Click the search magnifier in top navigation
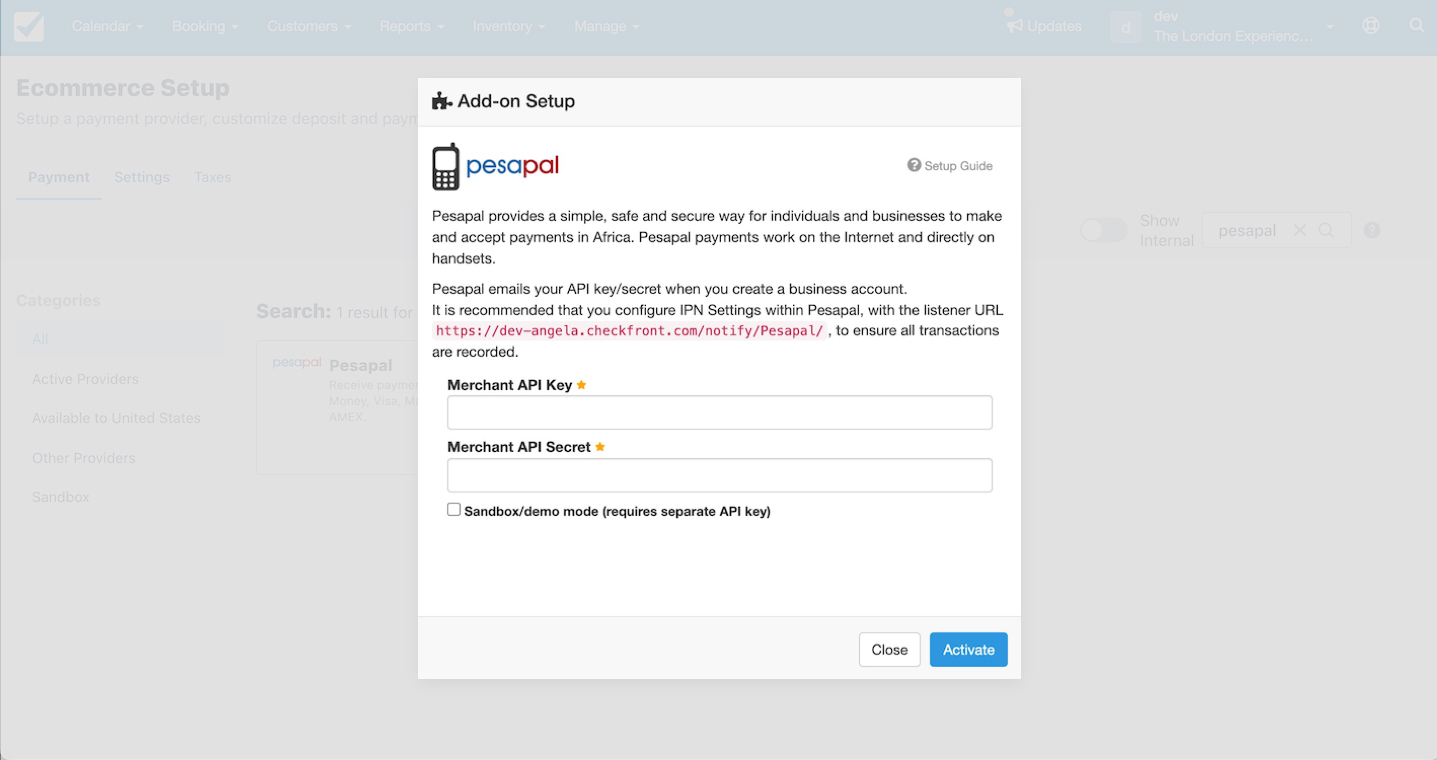 click(1417, 26)
